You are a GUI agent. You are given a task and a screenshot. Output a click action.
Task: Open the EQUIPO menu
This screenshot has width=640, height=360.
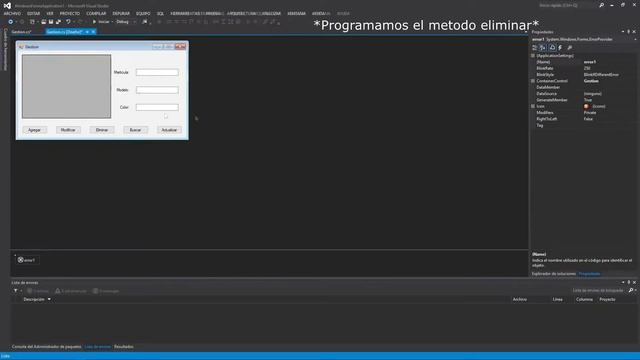point(143,13)
